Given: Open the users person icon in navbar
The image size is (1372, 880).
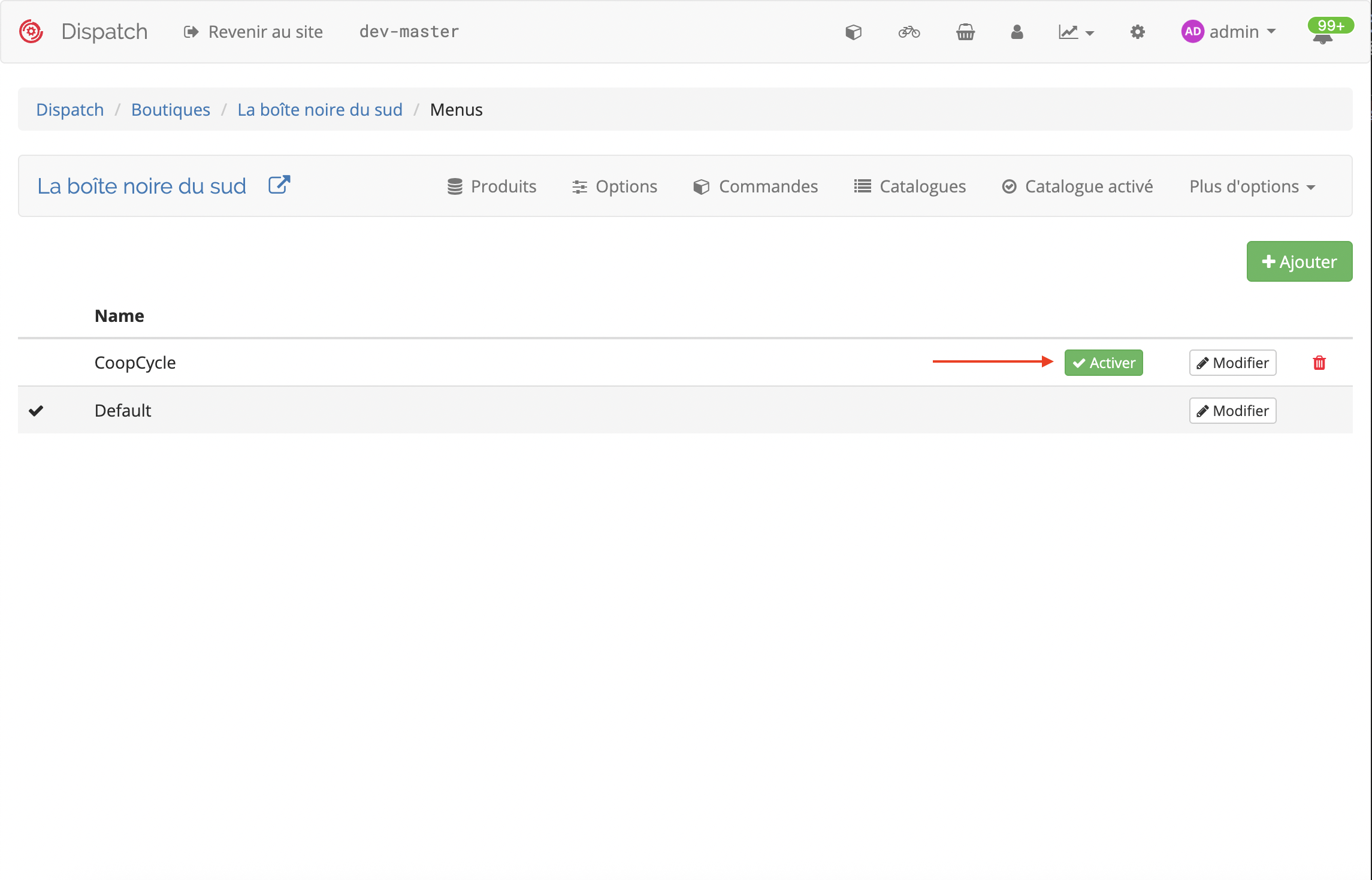Looking at the screenshot, I should click(x=1017, y=32).
